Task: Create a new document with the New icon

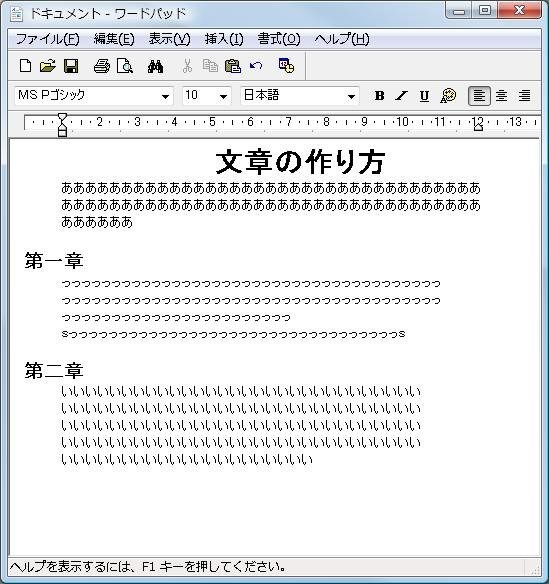Action: (x=25, y=66)
